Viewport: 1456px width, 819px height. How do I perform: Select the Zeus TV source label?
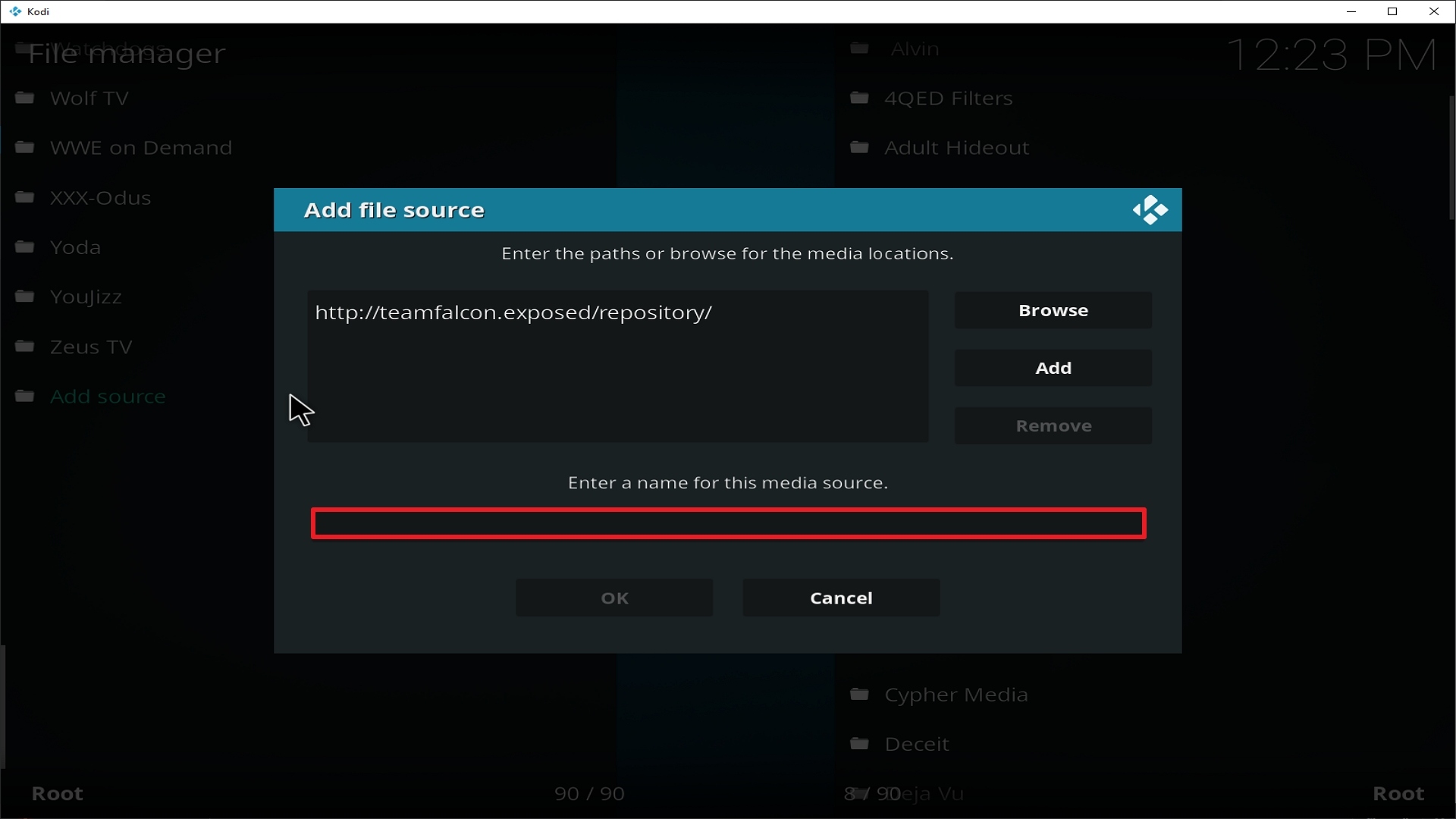coord(91,347)
